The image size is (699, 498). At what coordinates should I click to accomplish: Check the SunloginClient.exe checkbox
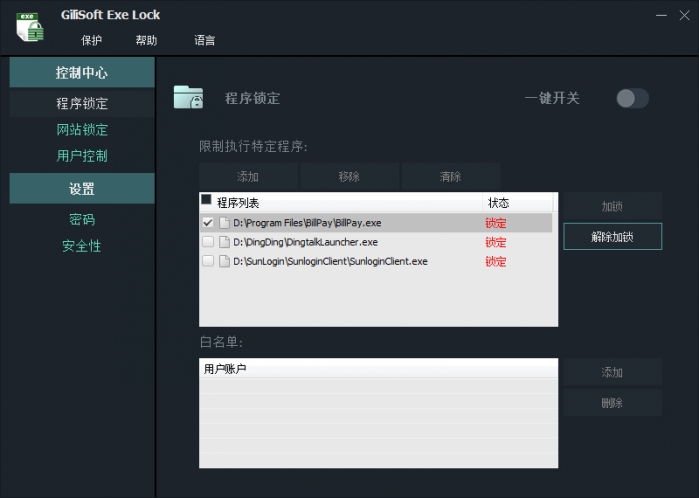[x=208, y=261]
